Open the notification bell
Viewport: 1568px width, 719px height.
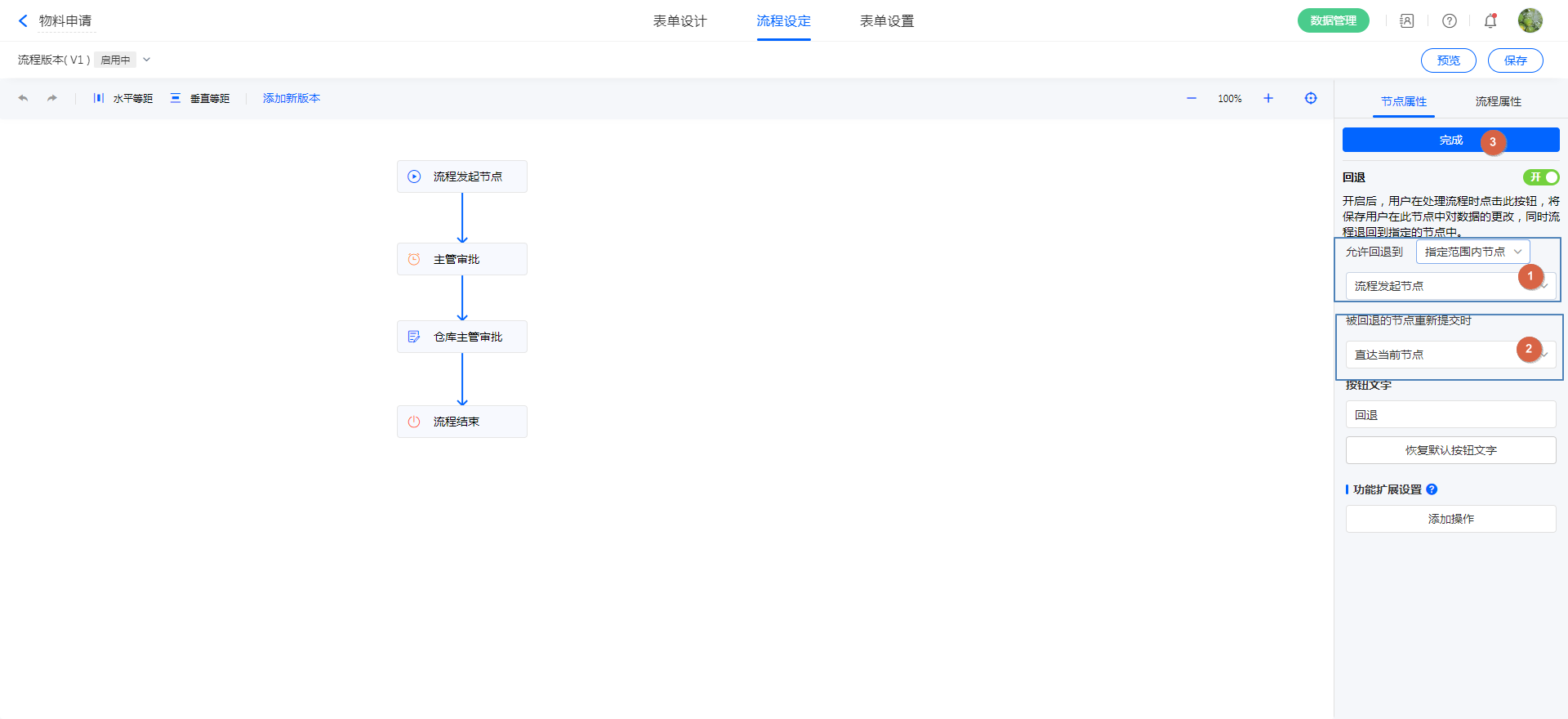point(1490,21)
